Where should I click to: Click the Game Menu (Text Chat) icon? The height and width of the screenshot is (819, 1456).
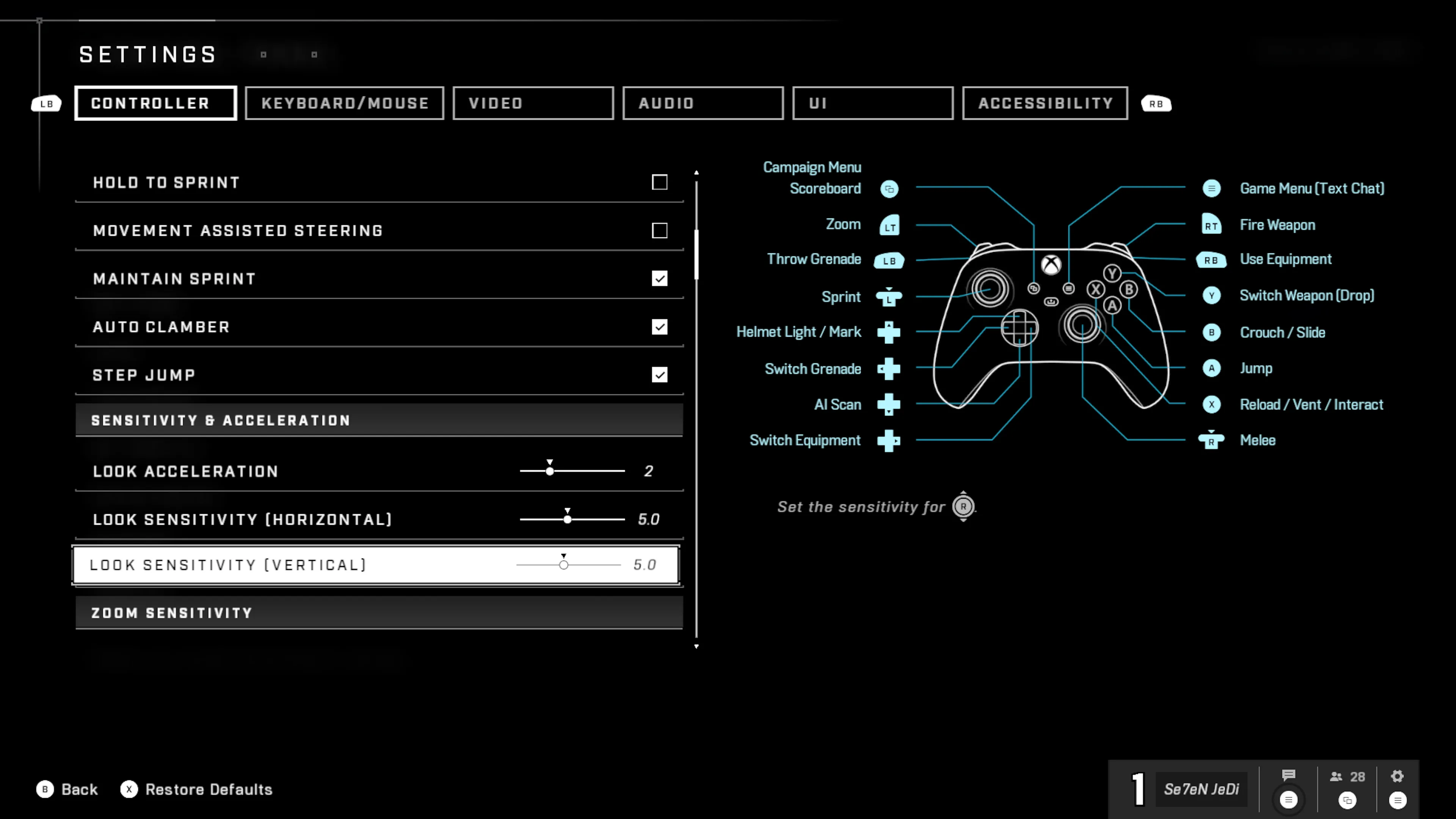click(x=1211, y=188)
